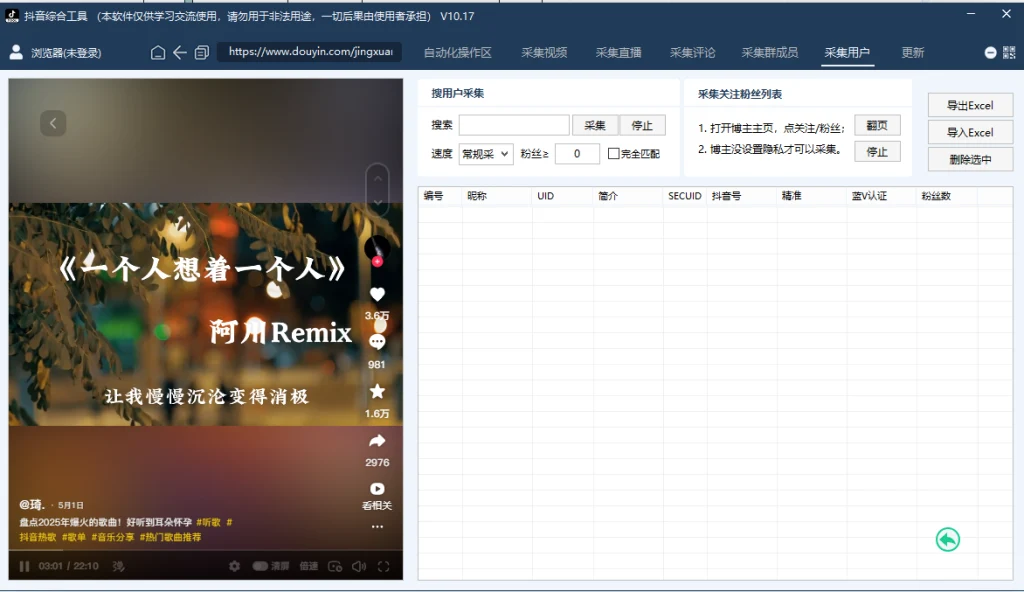Click next video down chevron

click(x=377, y=203)
